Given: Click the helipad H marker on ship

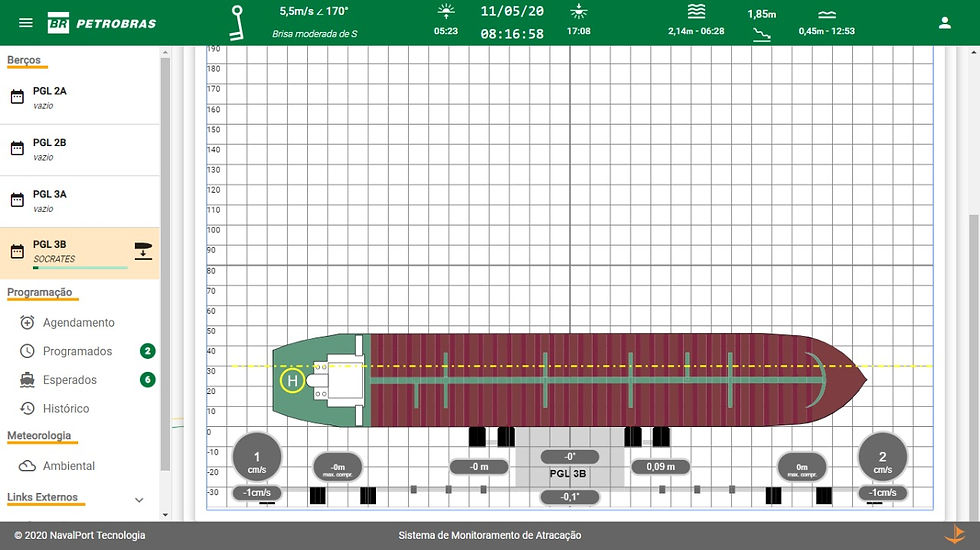Looking at the screenshot, I should (x=292, y=380).
